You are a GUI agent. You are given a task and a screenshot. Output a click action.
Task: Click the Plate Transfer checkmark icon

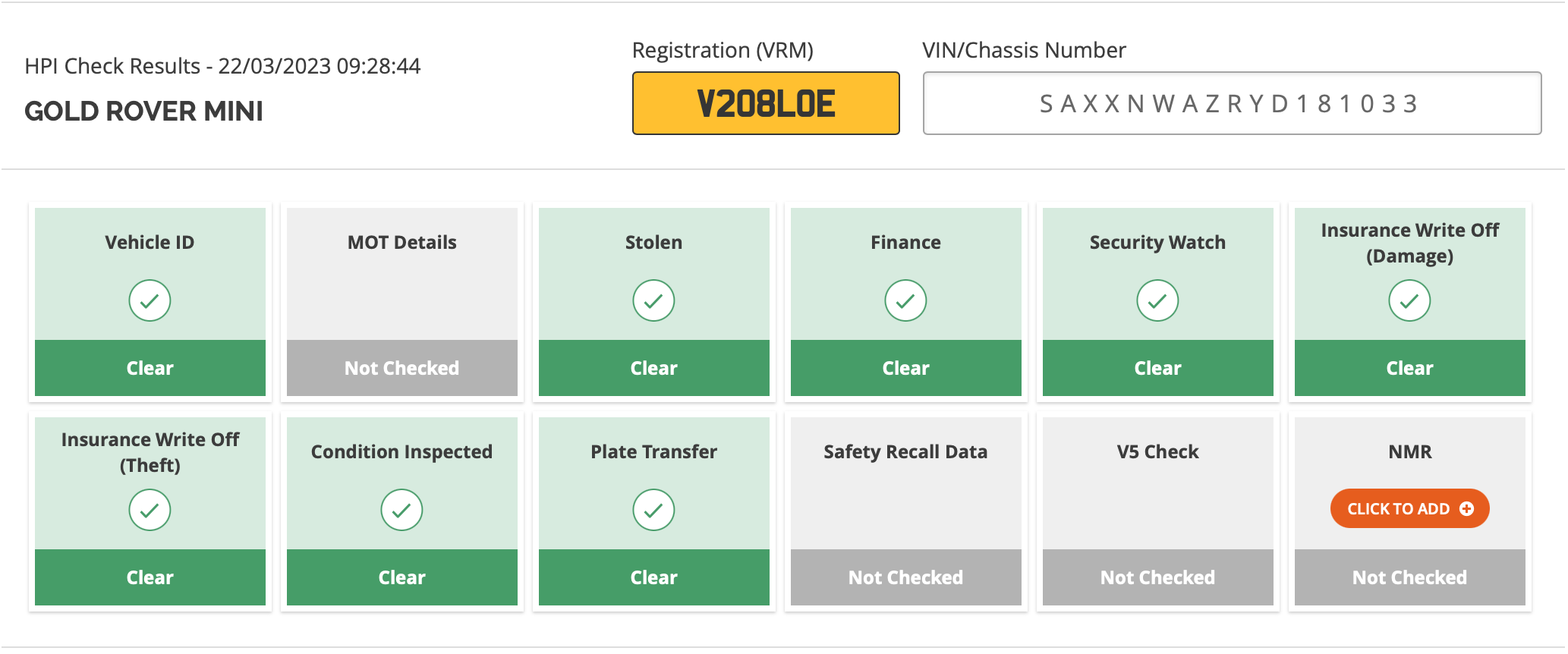pos(653,510)
